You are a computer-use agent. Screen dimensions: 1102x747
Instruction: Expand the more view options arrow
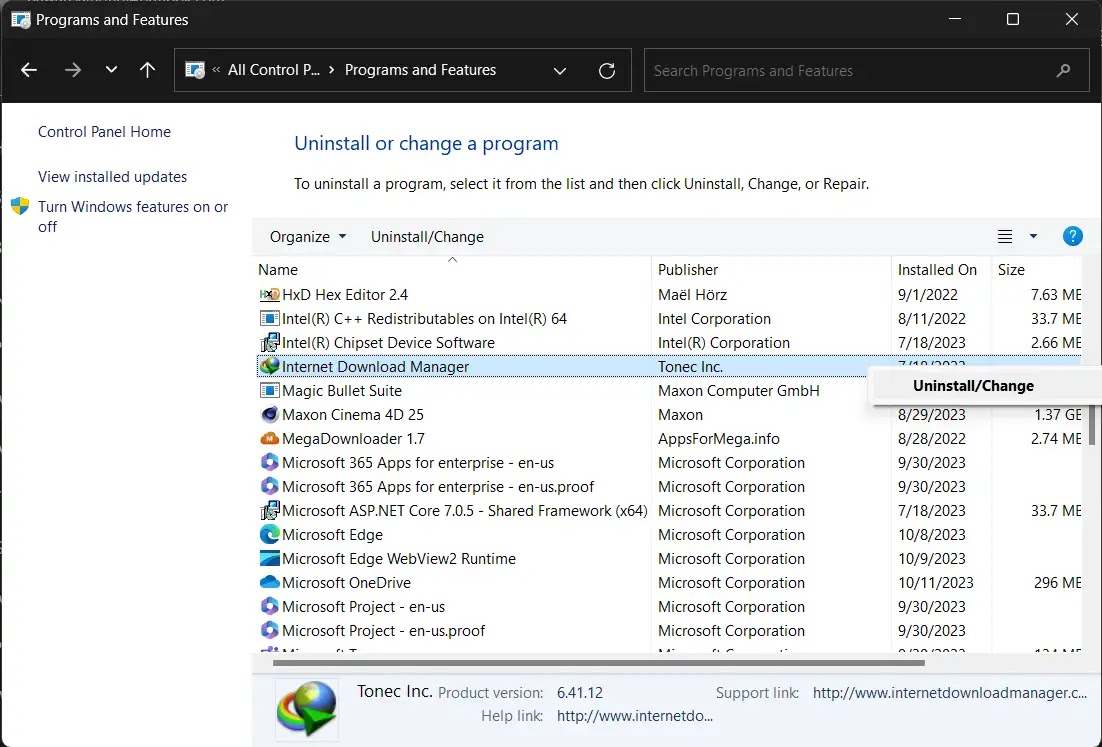(x=1033, y=236)
